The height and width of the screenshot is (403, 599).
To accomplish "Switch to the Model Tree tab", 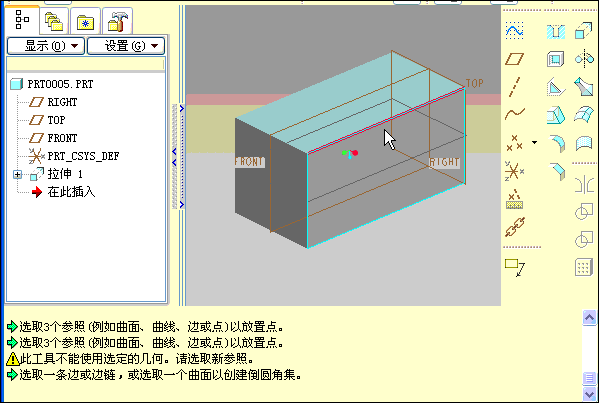I will click(22, 20).
